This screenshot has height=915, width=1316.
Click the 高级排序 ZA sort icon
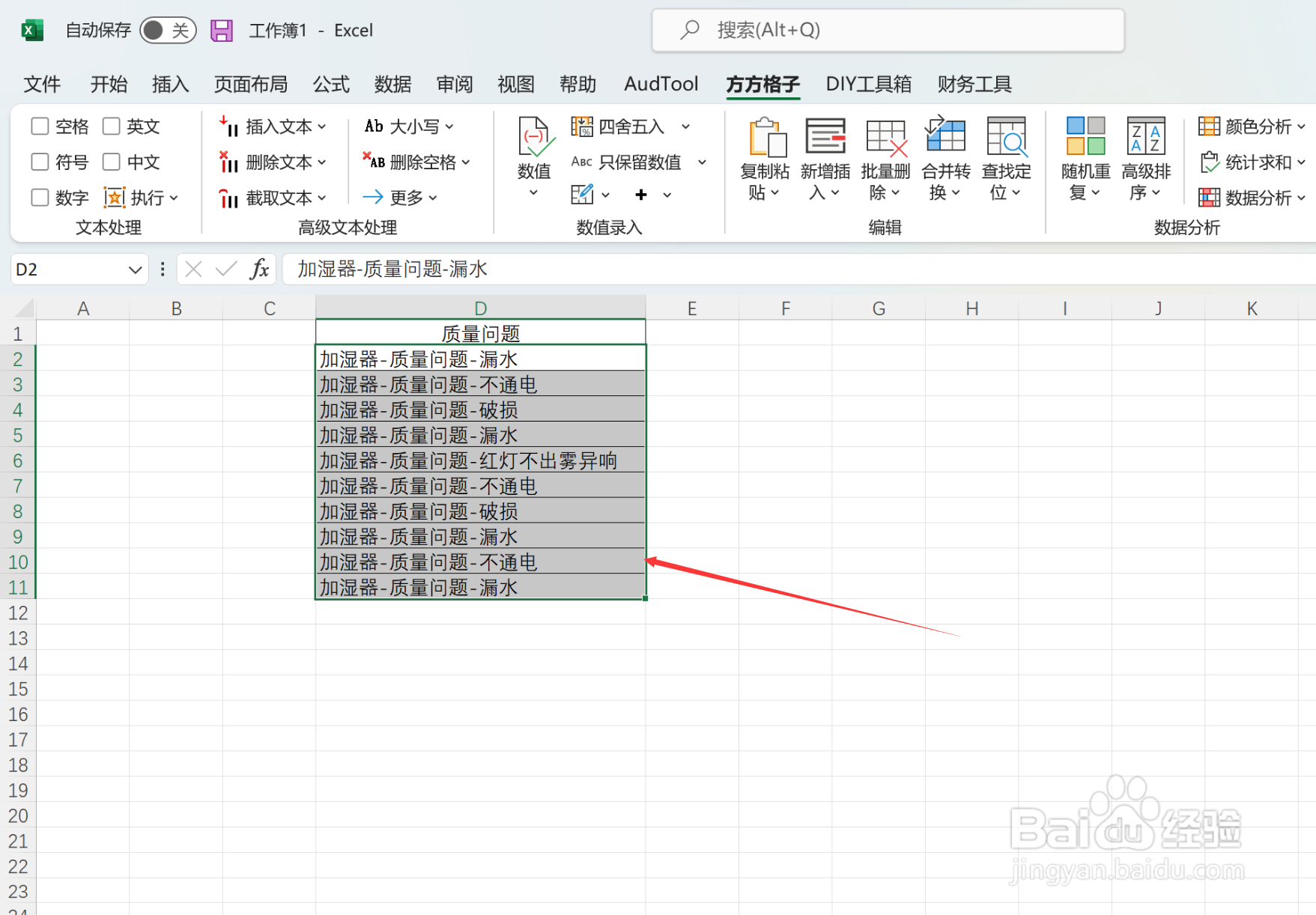click(x=1146, y=136)
